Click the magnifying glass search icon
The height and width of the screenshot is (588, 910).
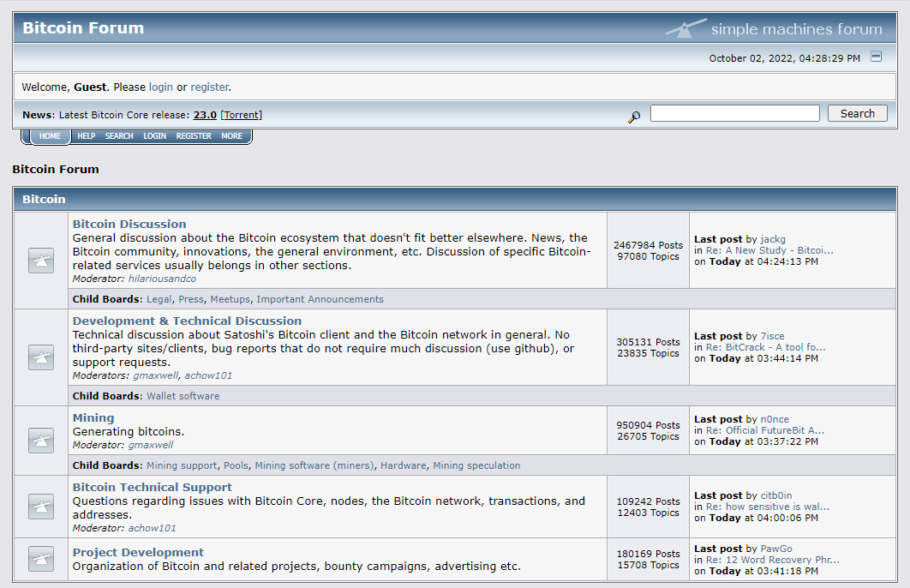click(634, 117)
